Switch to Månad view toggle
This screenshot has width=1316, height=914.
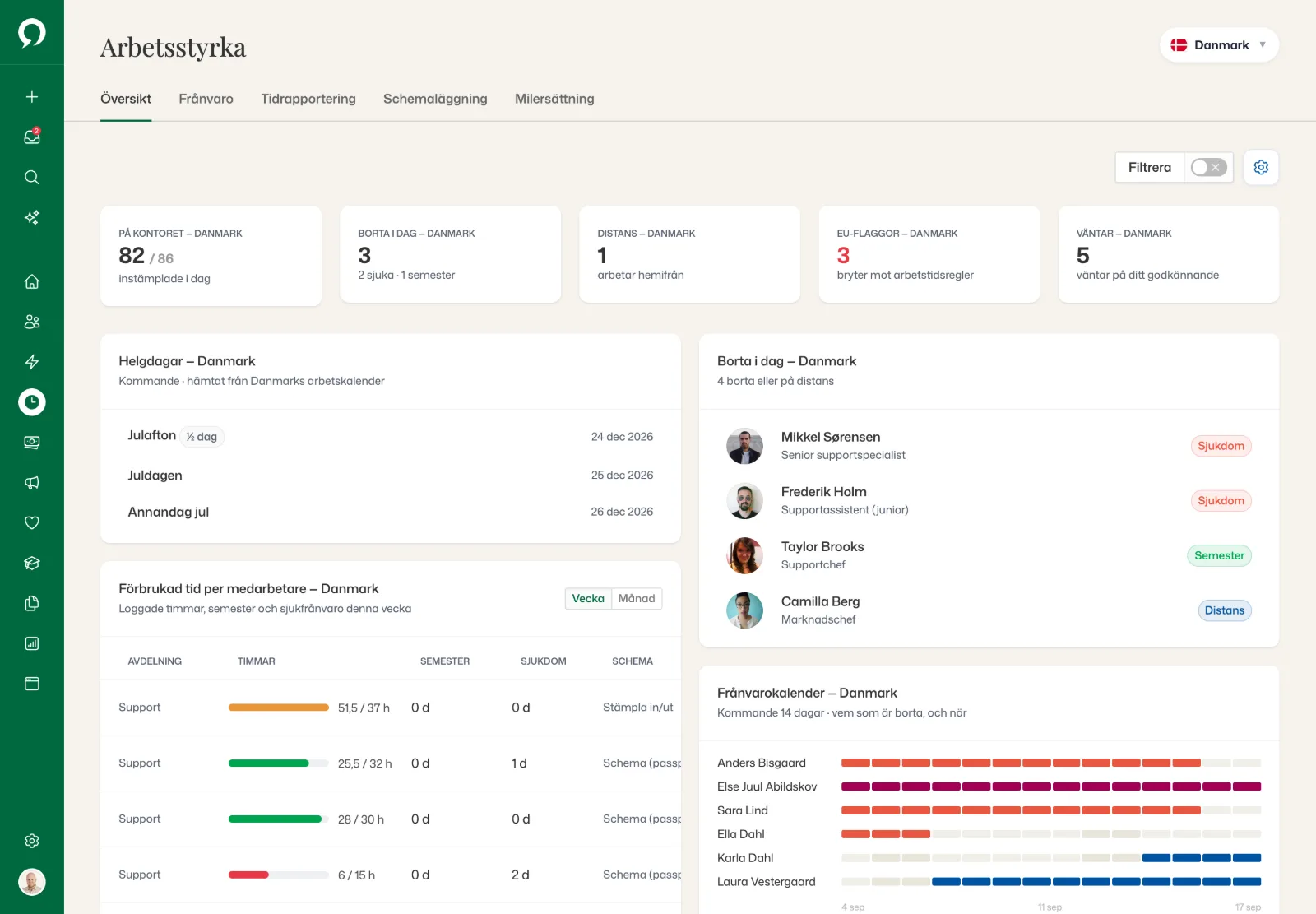point(637,598)
